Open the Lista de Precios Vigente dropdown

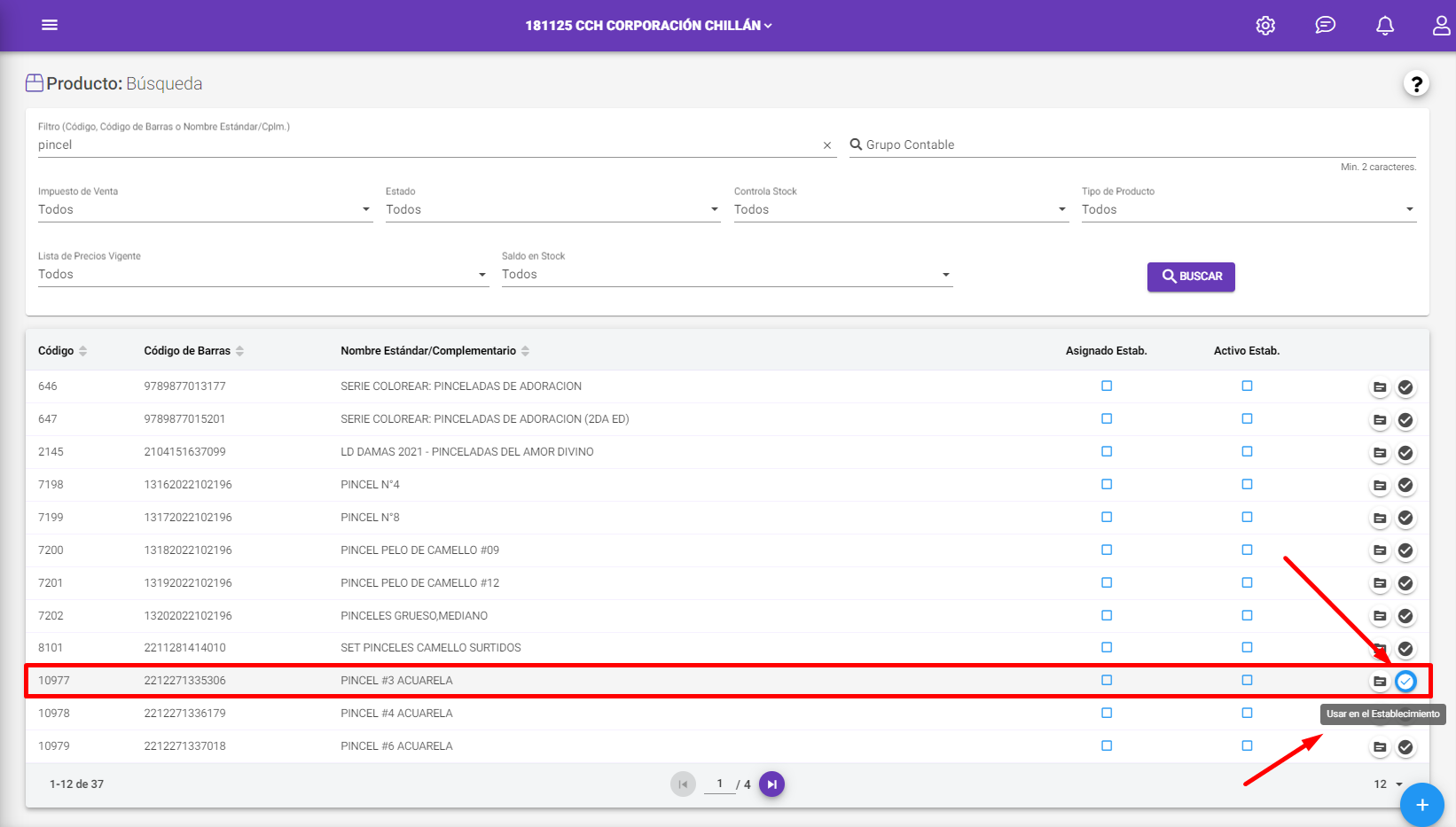pyautogui.click(x=263, y=275)
